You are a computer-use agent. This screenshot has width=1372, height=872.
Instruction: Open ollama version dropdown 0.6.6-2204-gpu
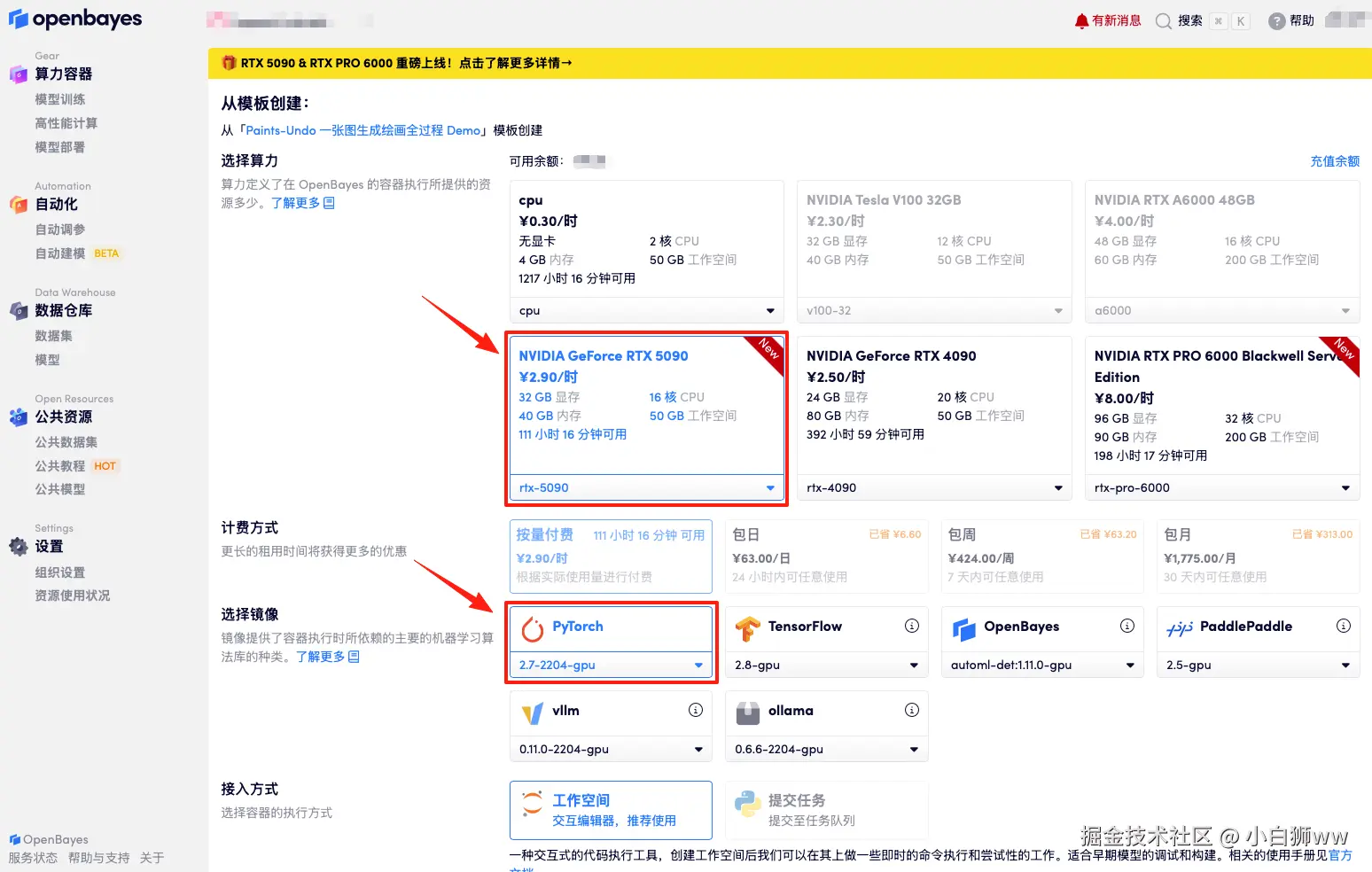(x=826, y=750)
